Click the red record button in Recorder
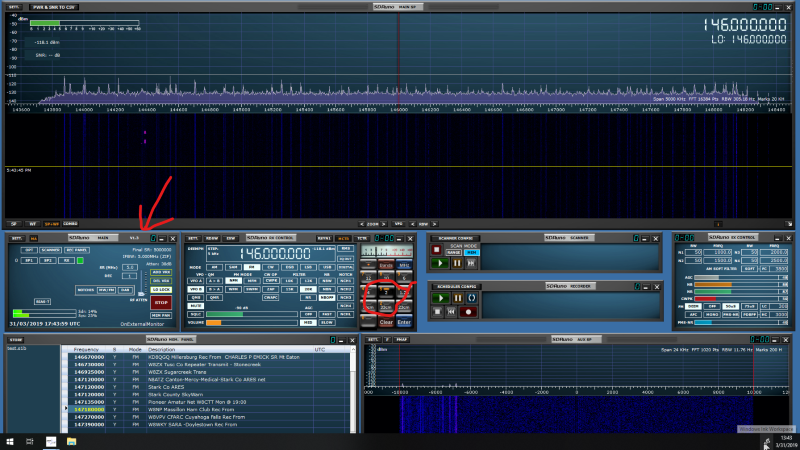 tap(468, 312)
